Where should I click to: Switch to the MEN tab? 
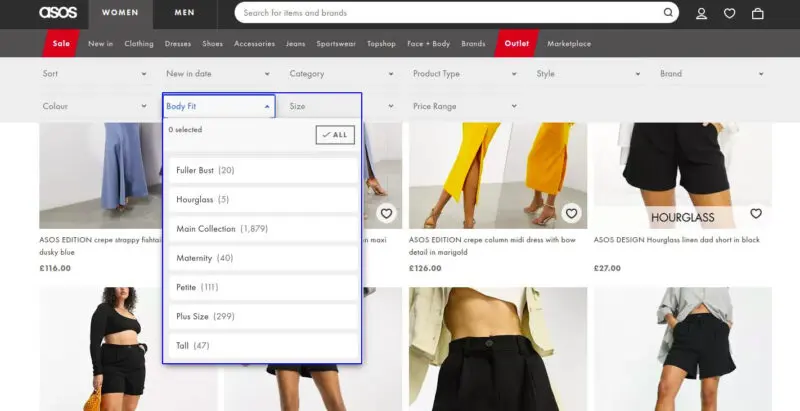185,13
